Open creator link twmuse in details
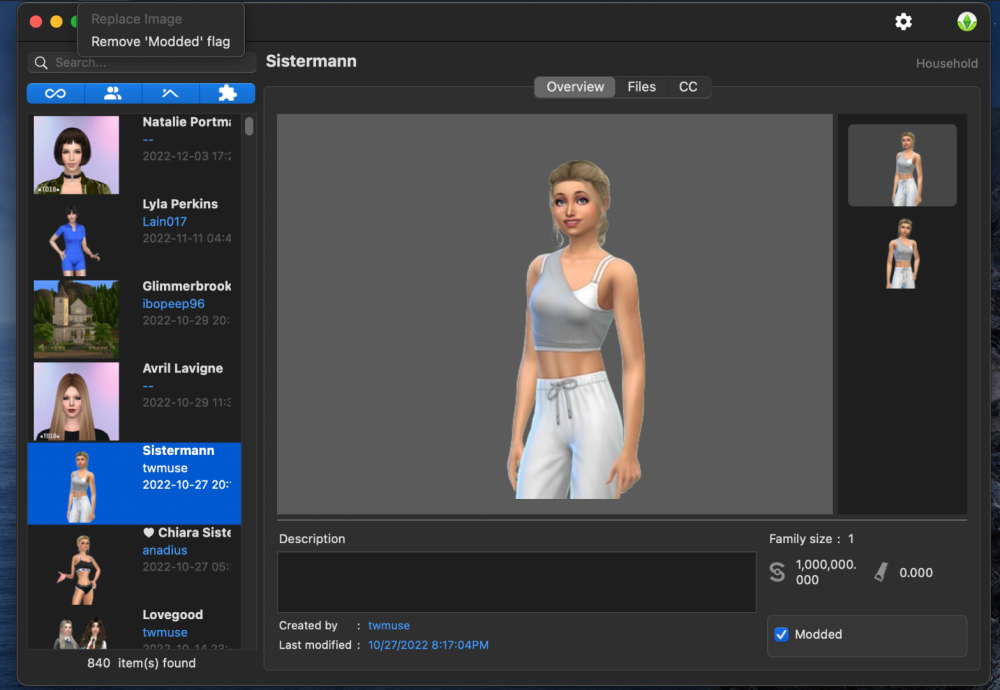1000x690 pixels. pos(389,626)
